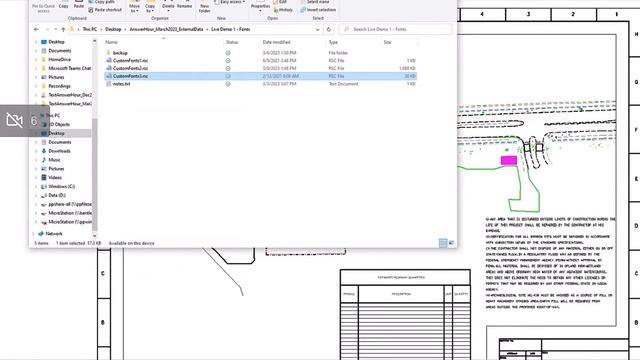The height and width of the screenshot is (360, 640).
Task: Click the Rename command in the ribbon
Action: tap(184, 5)
